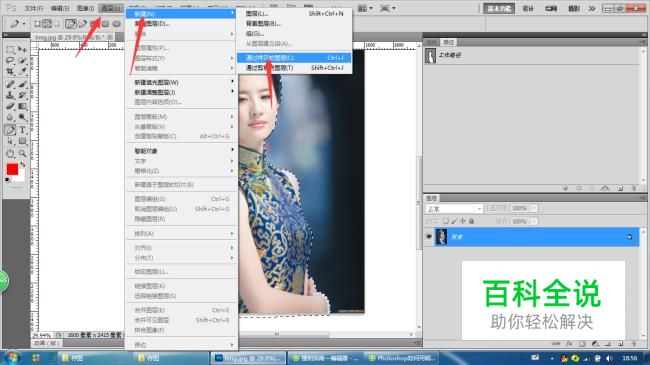Toggle Lock transparent pixels in Layers panel

446,221
